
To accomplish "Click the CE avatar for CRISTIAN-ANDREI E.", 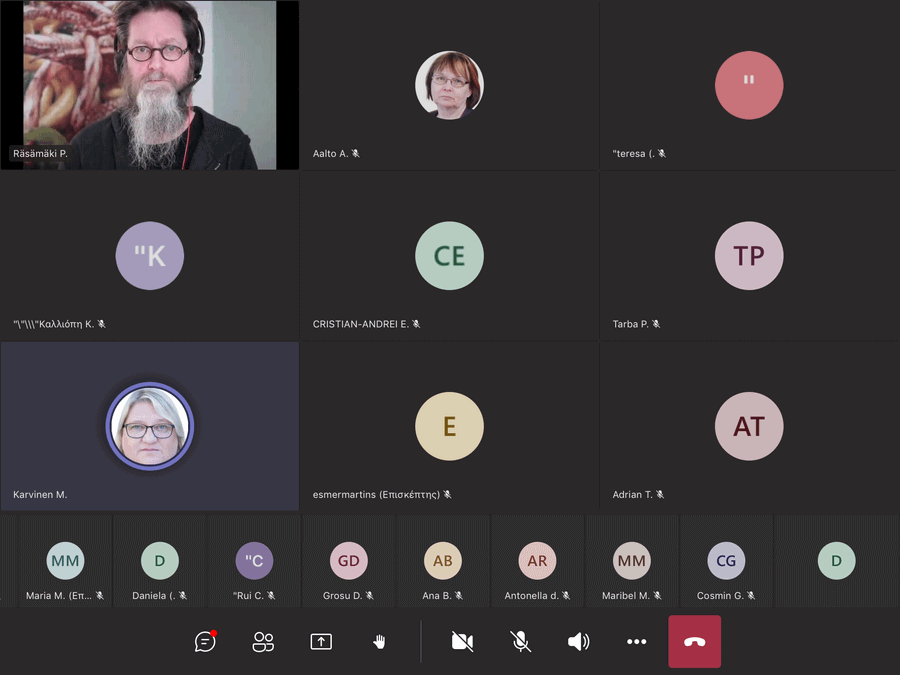I will coord(449,256).
